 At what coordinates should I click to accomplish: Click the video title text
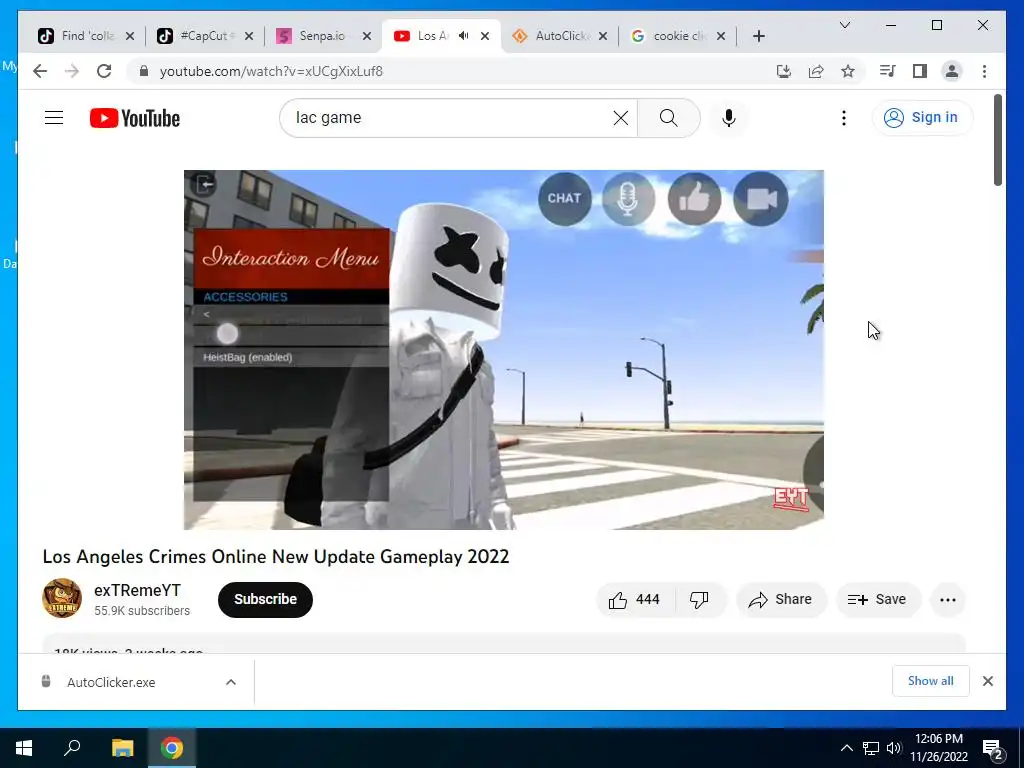click(x=276, y=556)
